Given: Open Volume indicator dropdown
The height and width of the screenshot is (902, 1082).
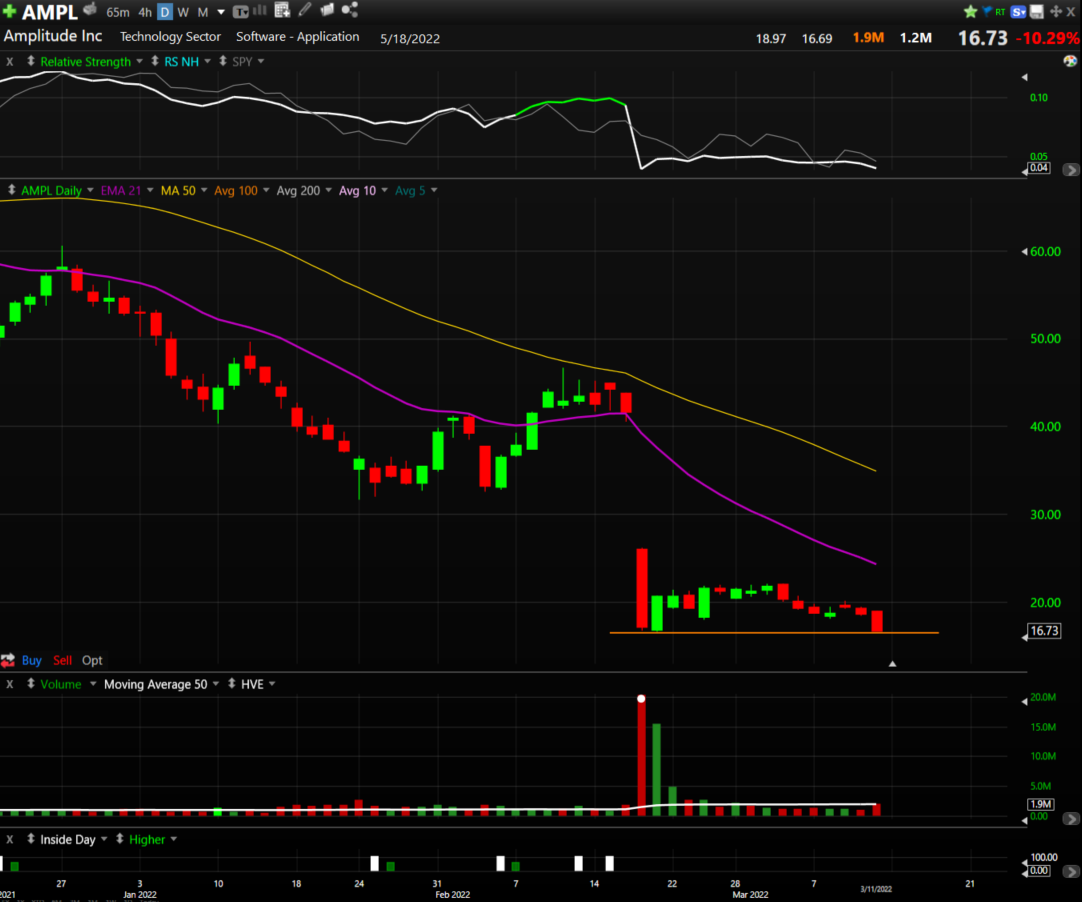Looking at the screenshot, I should [x=92, y=683].
